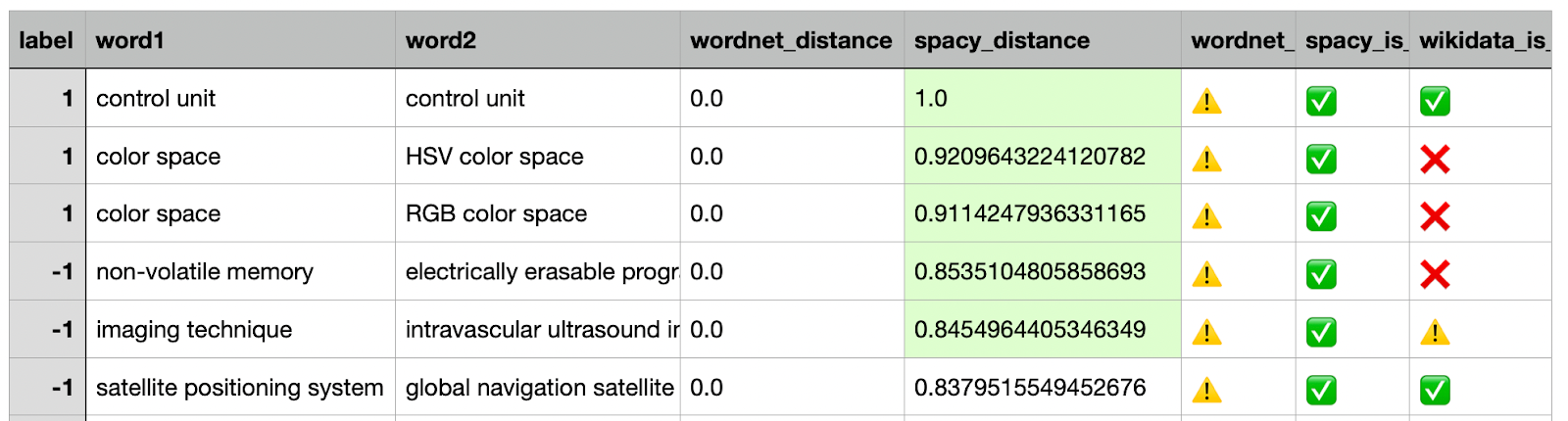Screen dimensions: 1568x421
Task: Click the wikidata green checkmark in the satellite positioning row
Action: 1435,391
